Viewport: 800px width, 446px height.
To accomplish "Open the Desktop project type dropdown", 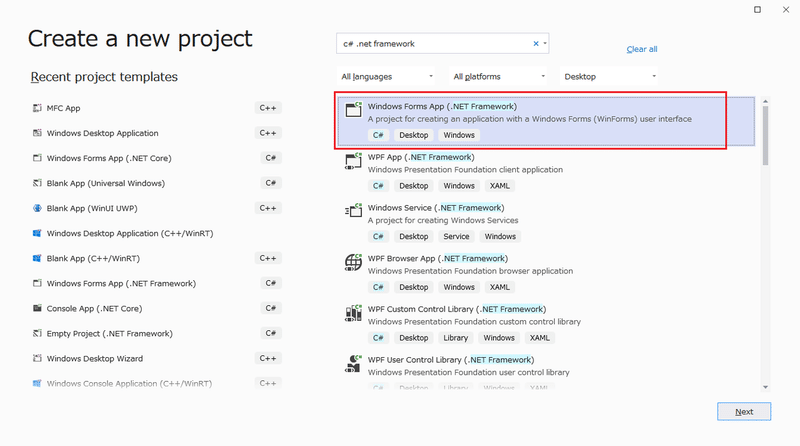I will point(610,76).
